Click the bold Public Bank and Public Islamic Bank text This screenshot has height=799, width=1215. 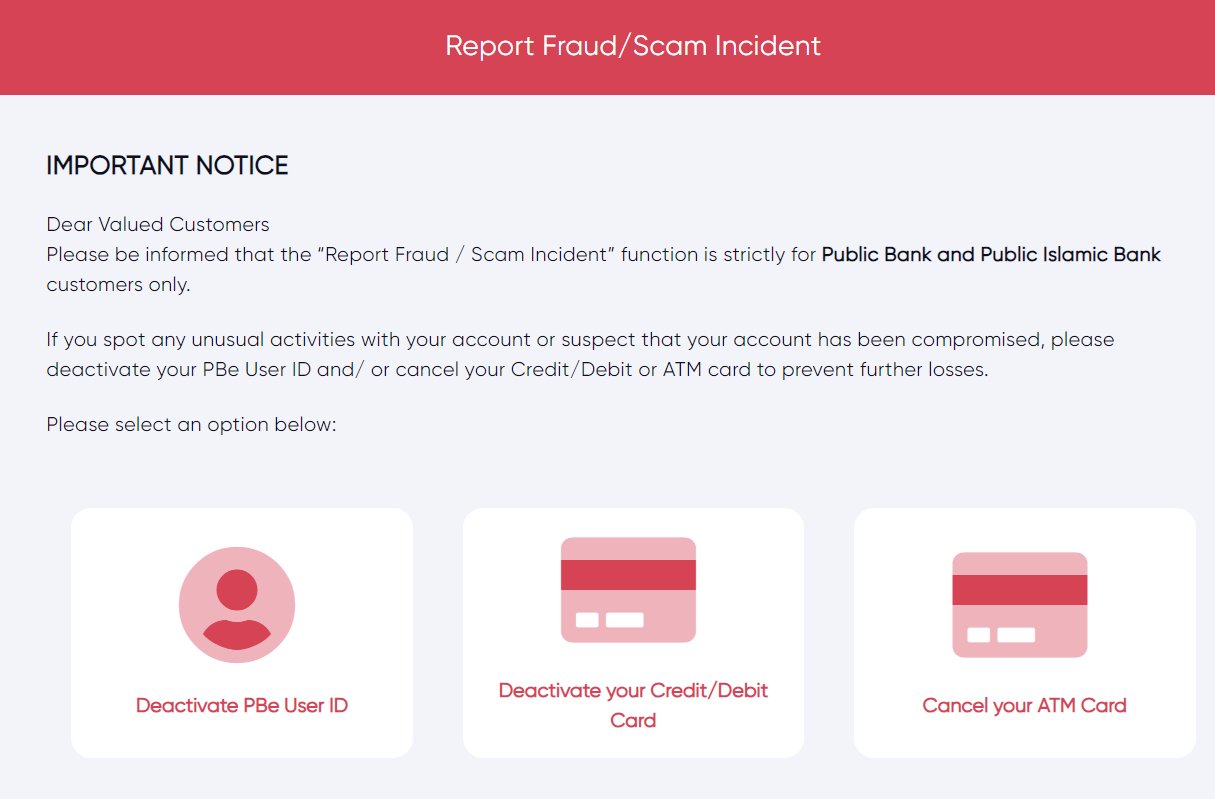click(991, 254)
